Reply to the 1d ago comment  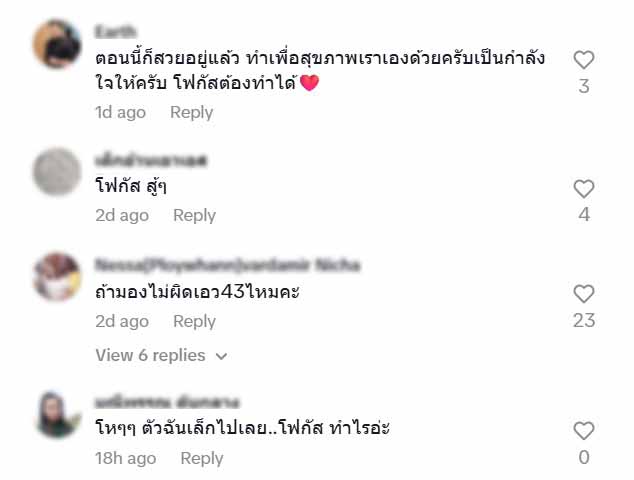[x=191, y=112]
